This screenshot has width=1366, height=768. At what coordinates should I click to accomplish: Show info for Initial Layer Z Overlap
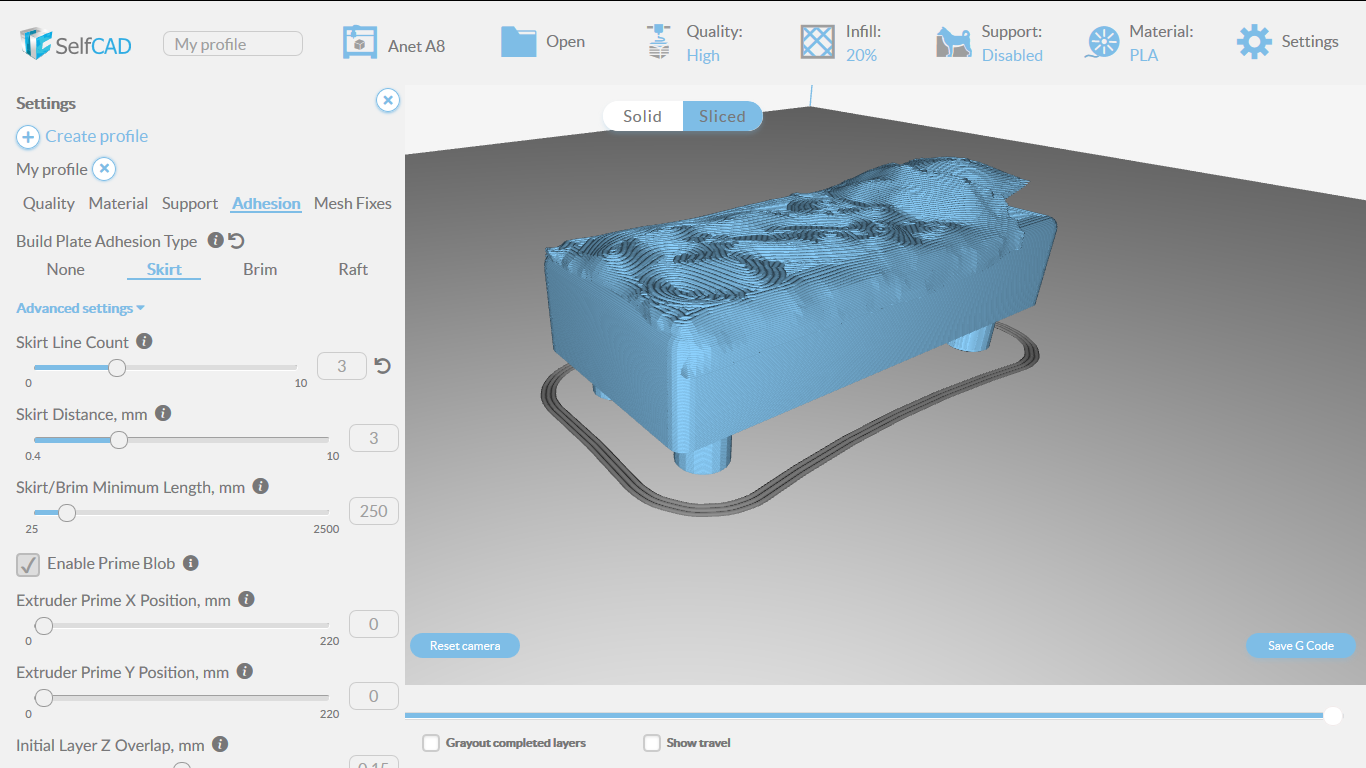point(220,744)
